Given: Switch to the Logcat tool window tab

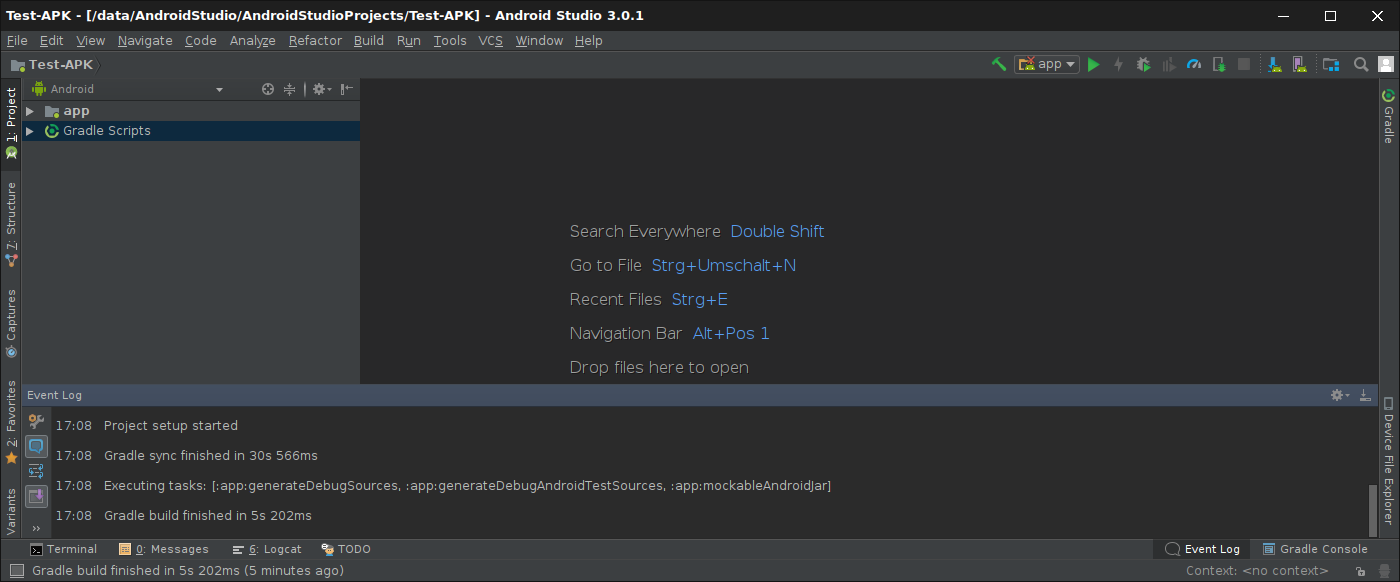Looking at the screenshot, I should 267,549.
